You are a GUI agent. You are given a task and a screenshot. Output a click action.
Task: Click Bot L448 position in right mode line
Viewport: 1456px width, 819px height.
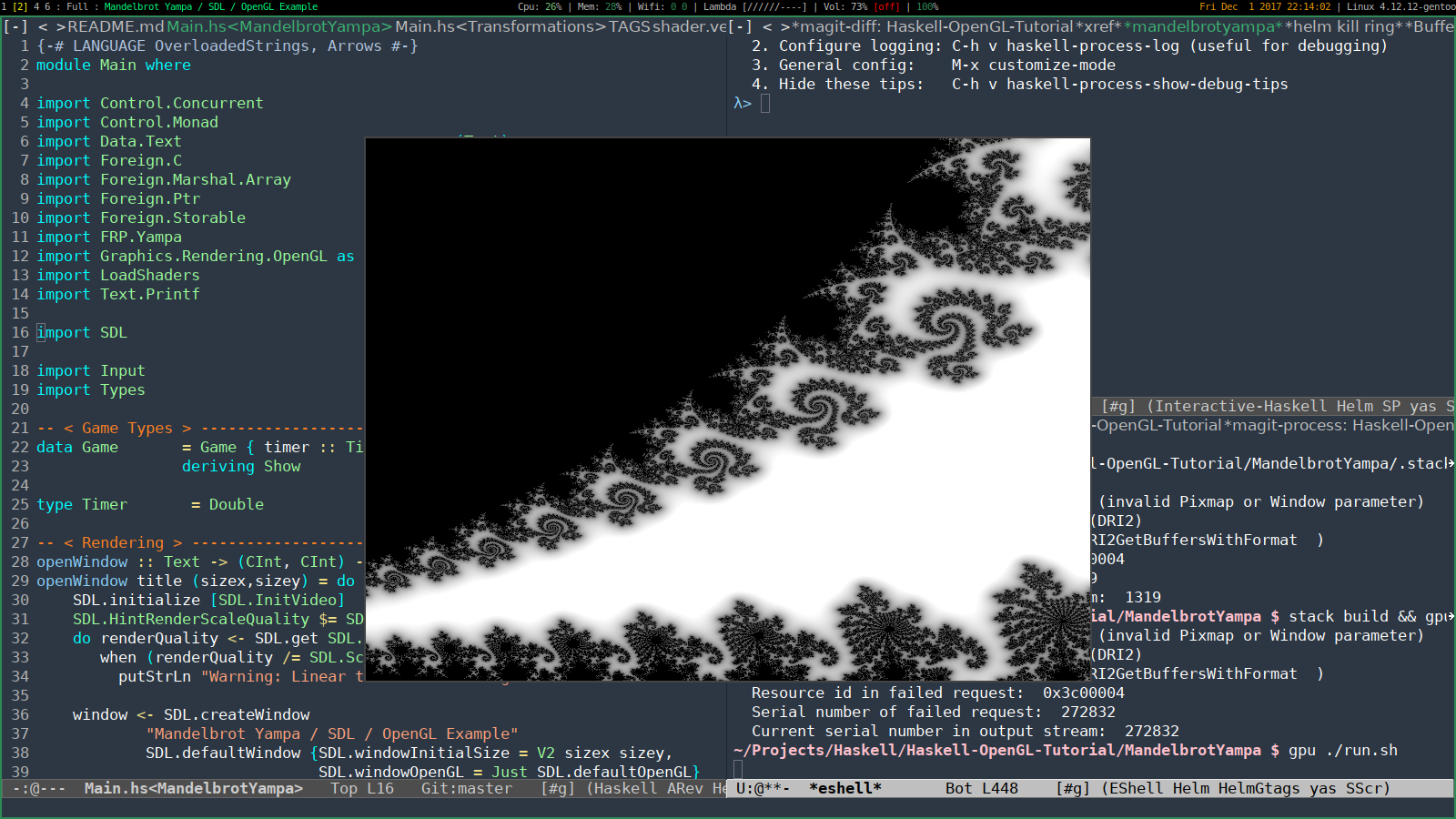982,789
